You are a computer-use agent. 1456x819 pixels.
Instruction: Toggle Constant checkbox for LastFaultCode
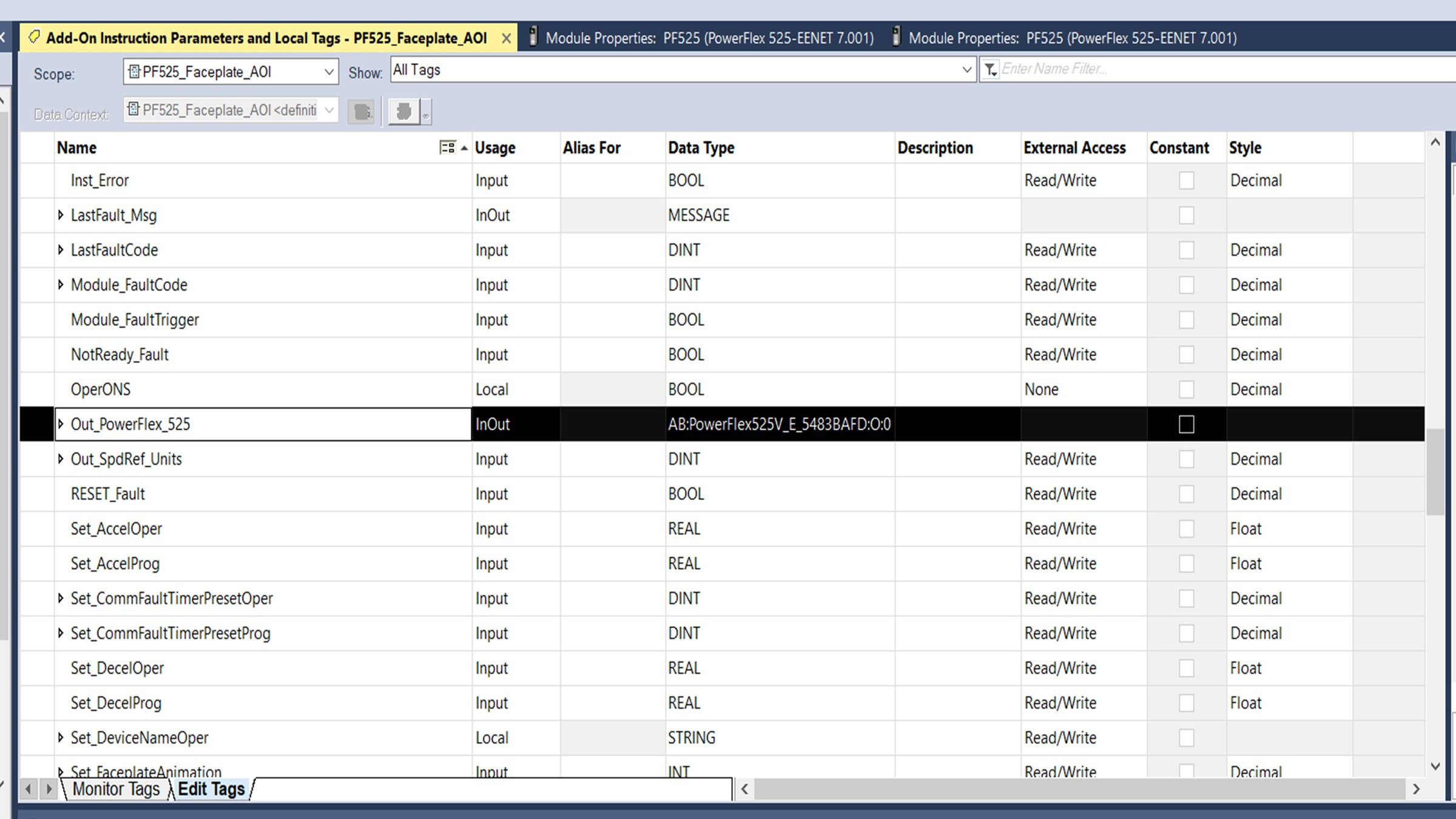point(1186,250)
